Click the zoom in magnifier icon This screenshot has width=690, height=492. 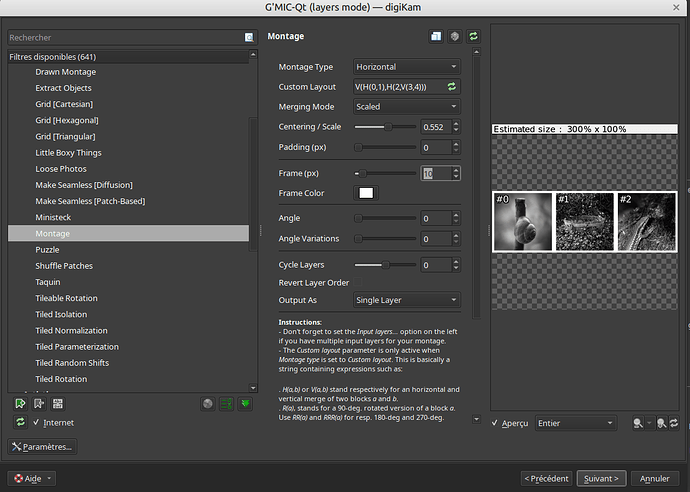(x=661, y=423)
